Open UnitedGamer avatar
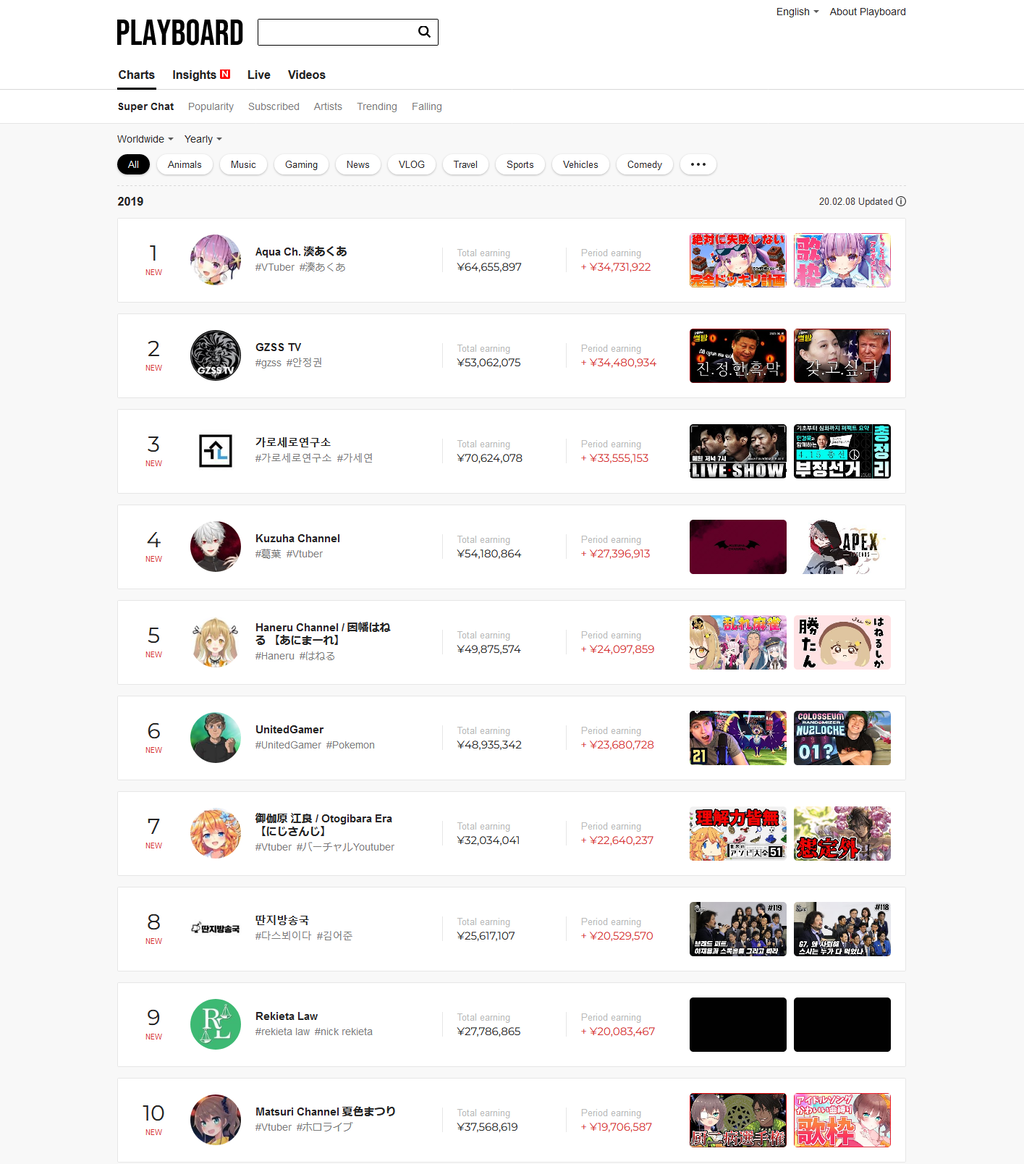 click(x=215, y=738)
